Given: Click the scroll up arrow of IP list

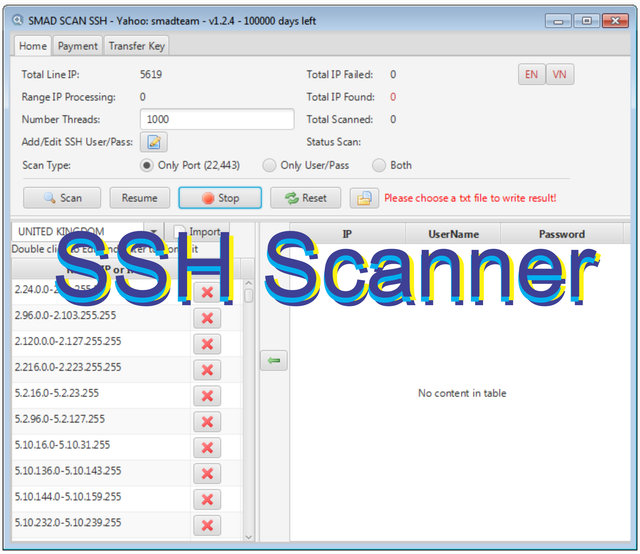Looking at the screenshot, I should click(249, 283).
